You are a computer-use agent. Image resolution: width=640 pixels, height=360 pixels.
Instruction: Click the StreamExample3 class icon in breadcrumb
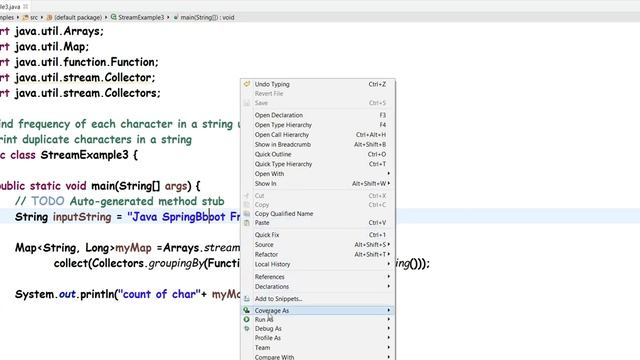[114, 17]
